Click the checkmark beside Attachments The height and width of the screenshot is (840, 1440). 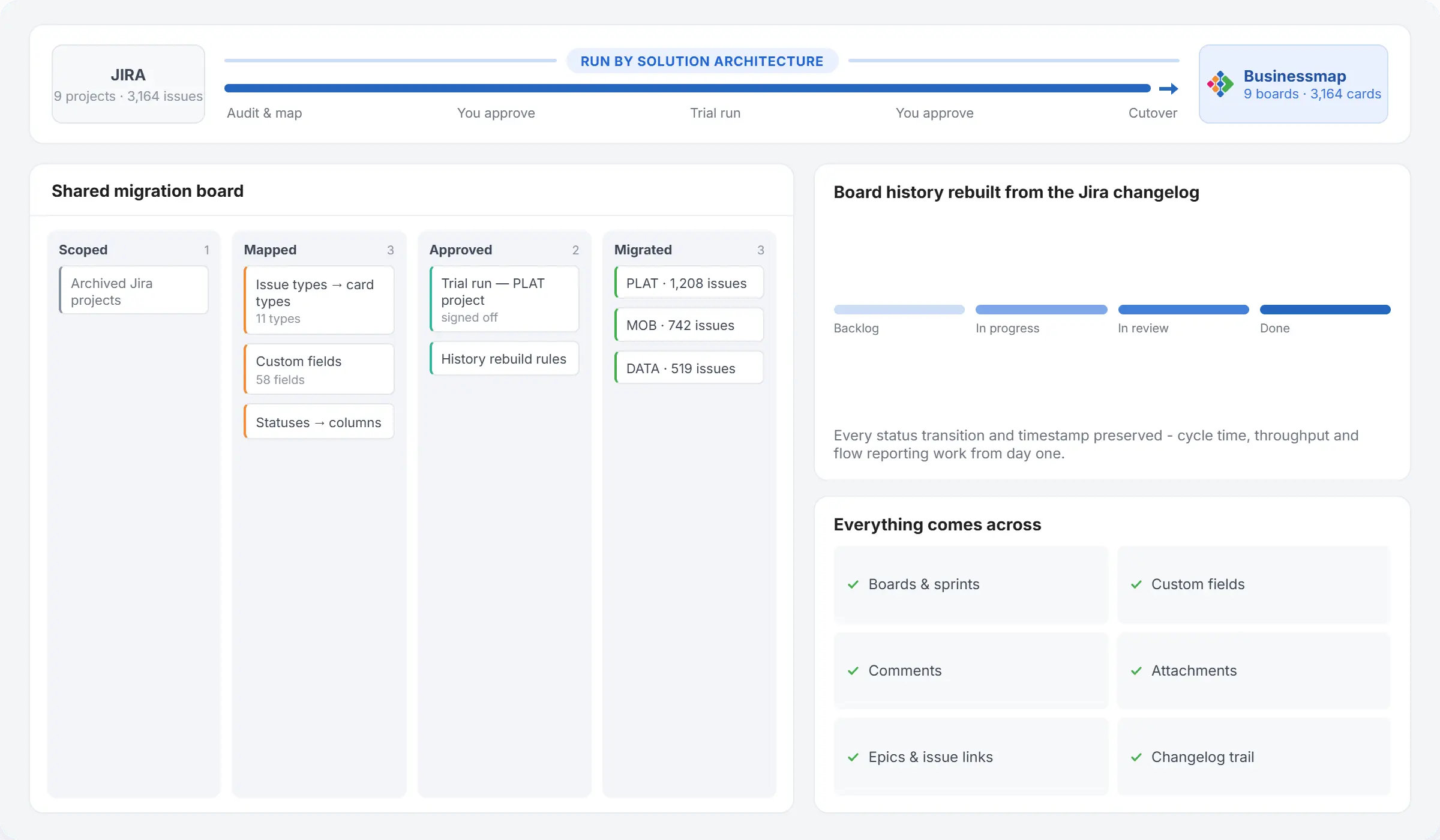coord(1136,671)
